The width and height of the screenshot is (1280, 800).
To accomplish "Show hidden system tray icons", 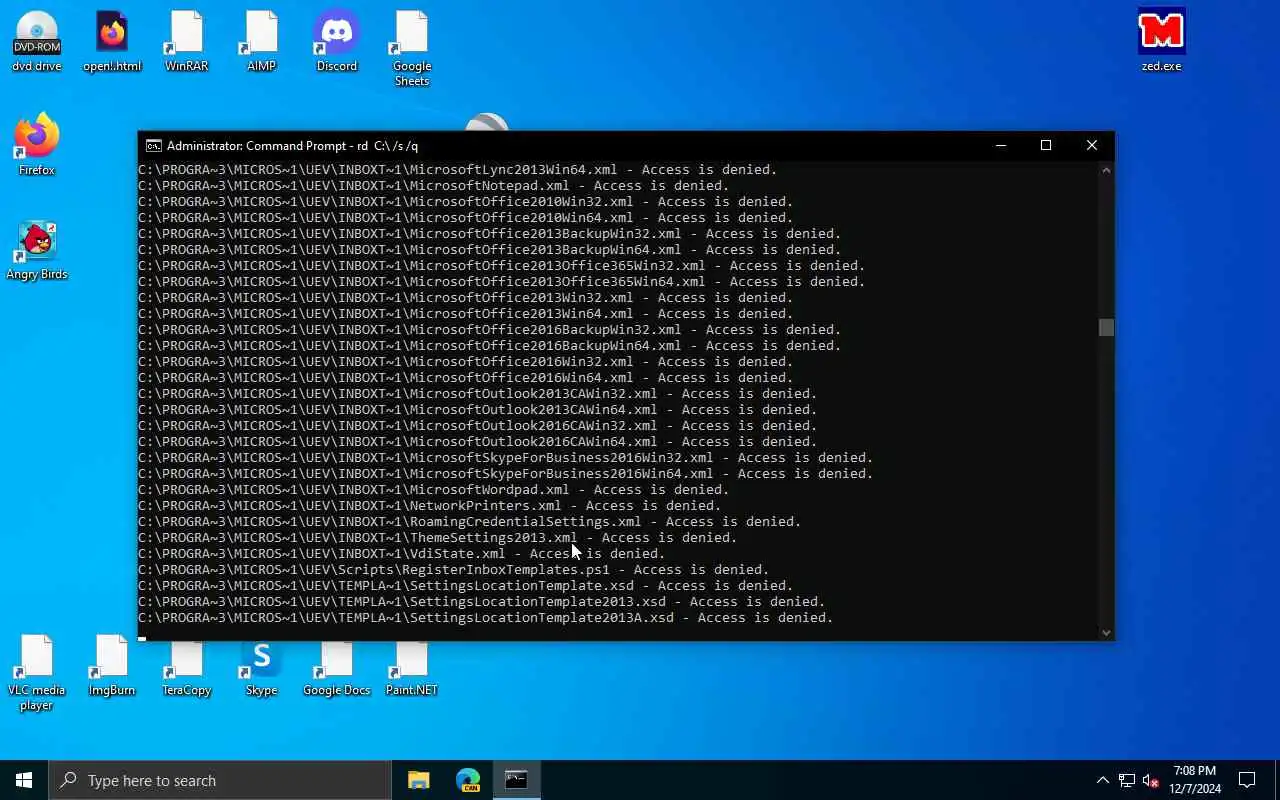I will point(1103,781).
